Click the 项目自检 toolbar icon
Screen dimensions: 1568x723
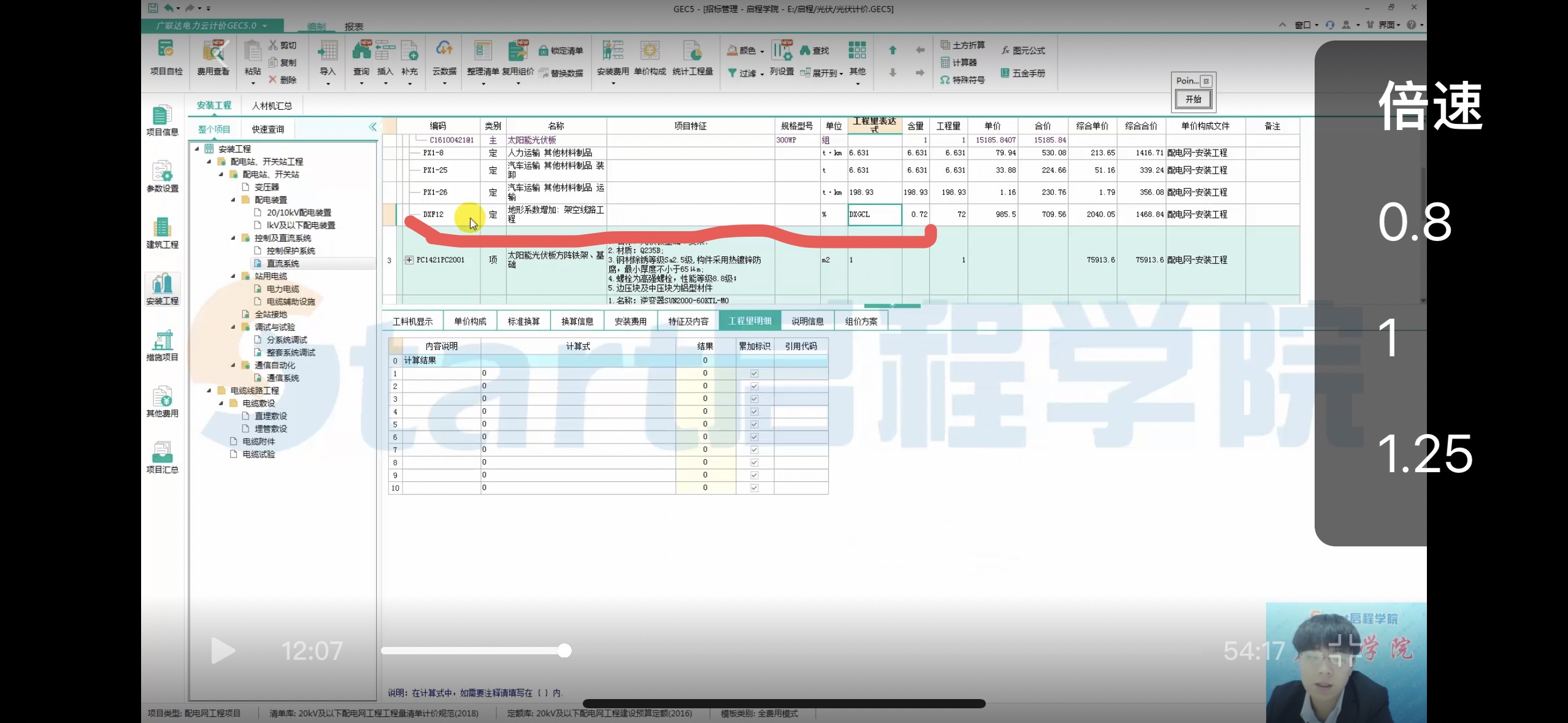coord(166,58)
